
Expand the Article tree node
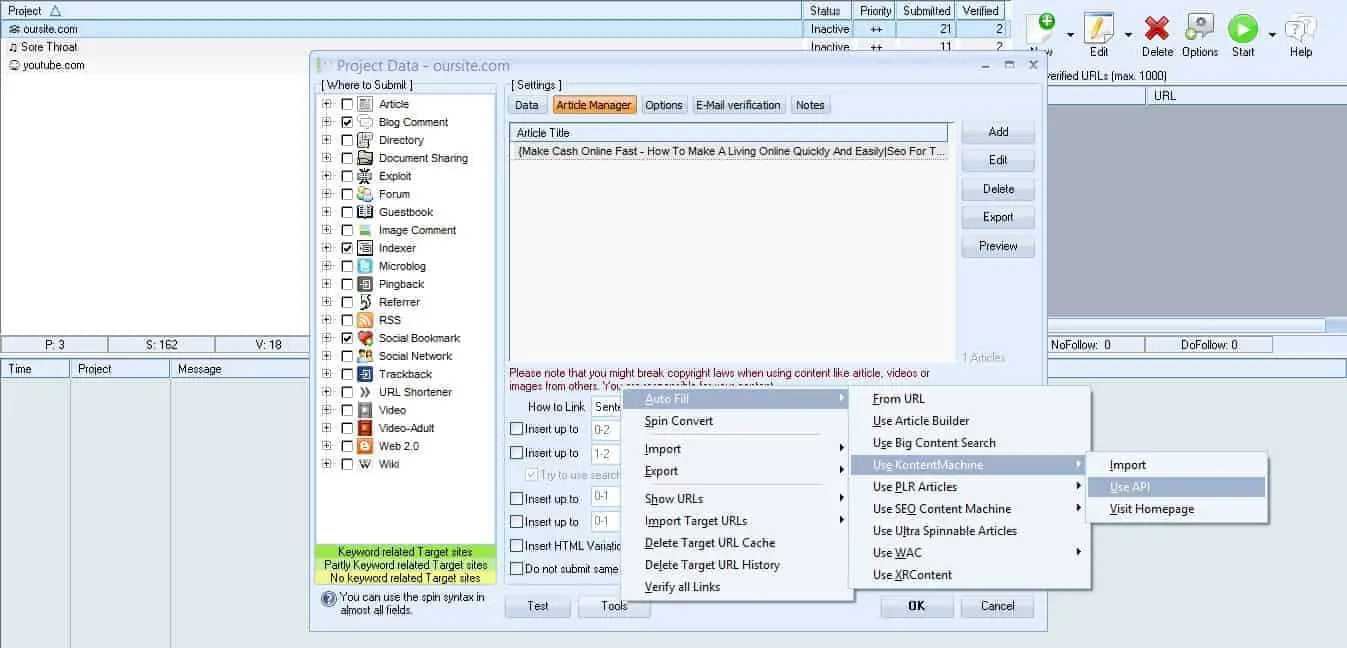point(327,104)
